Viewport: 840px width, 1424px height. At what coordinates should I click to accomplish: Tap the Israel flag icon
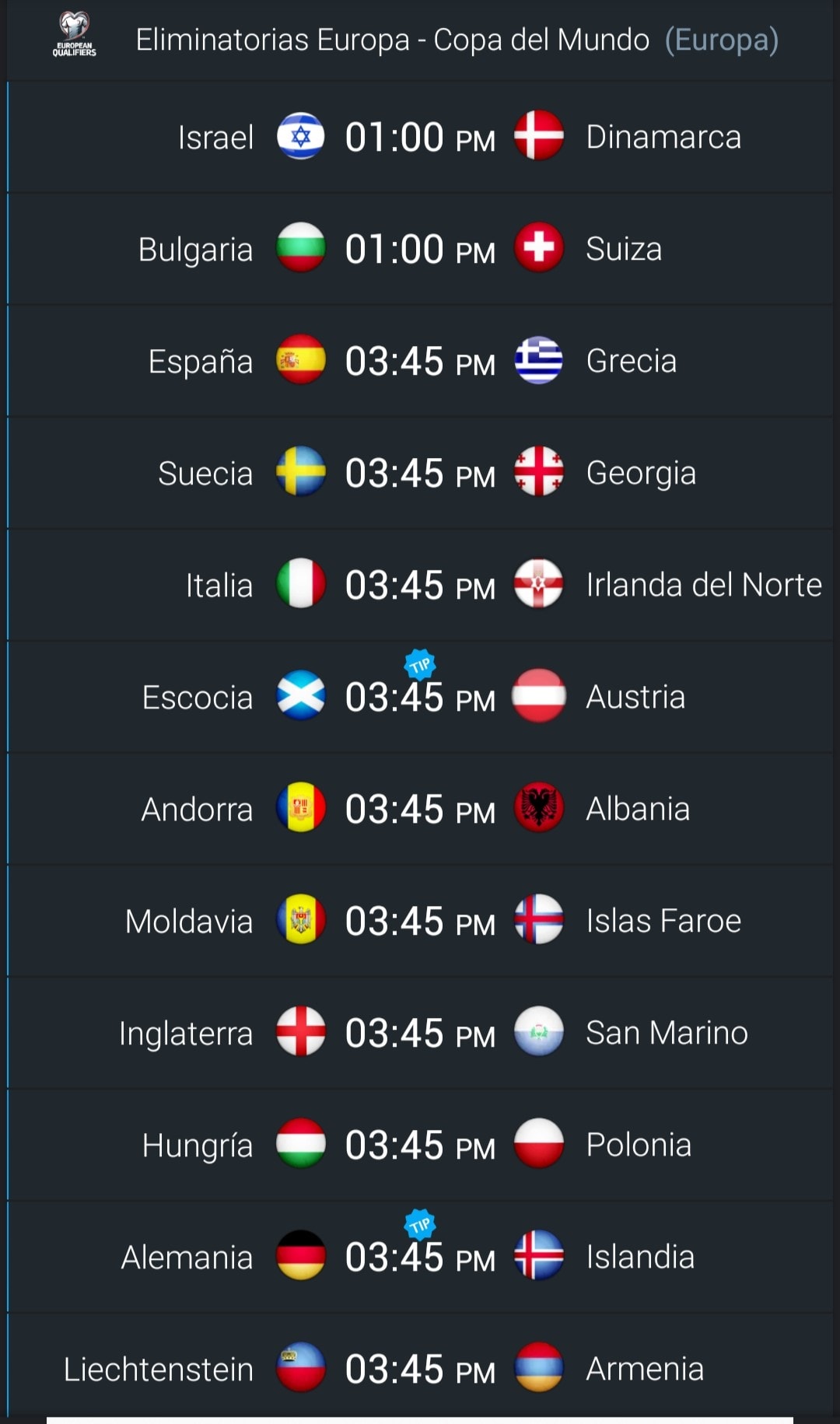click(x=301, y=136)
